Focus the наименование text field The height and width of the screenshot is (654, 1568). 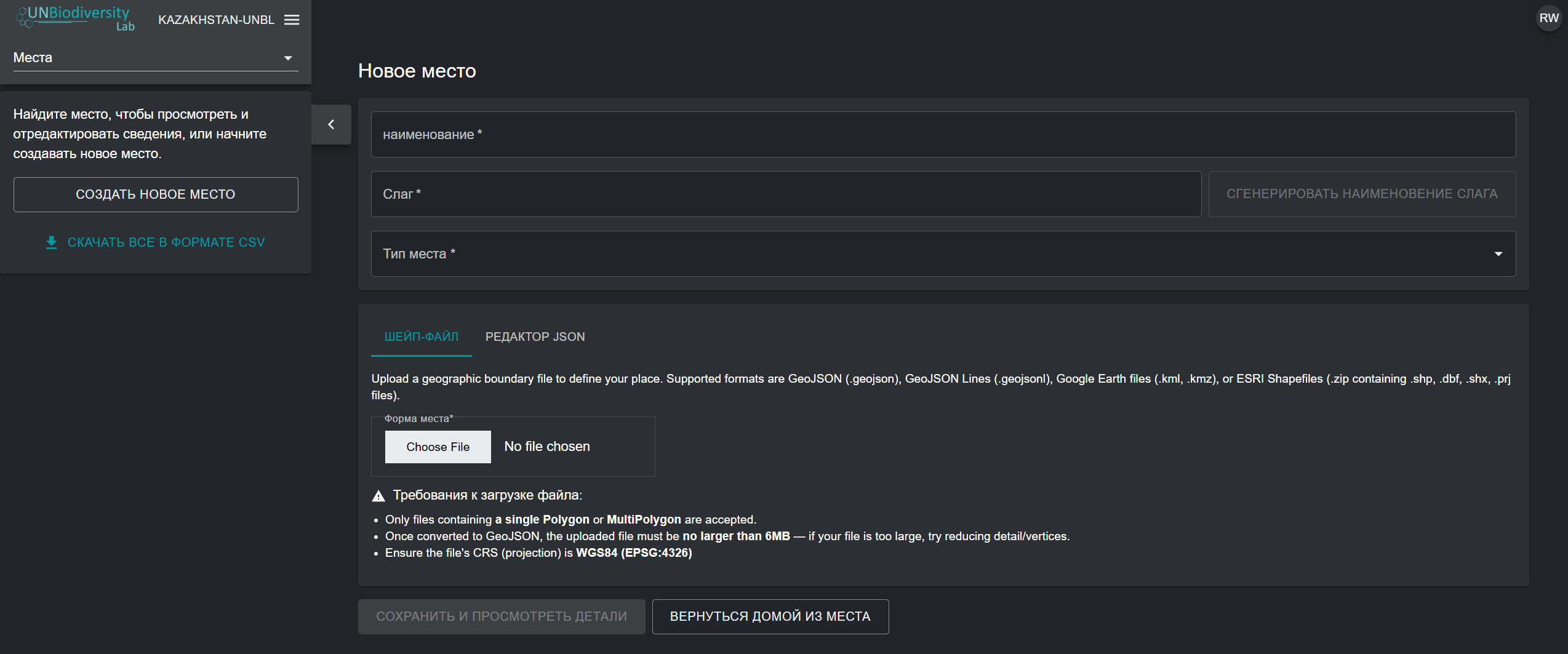click(943, 135)
